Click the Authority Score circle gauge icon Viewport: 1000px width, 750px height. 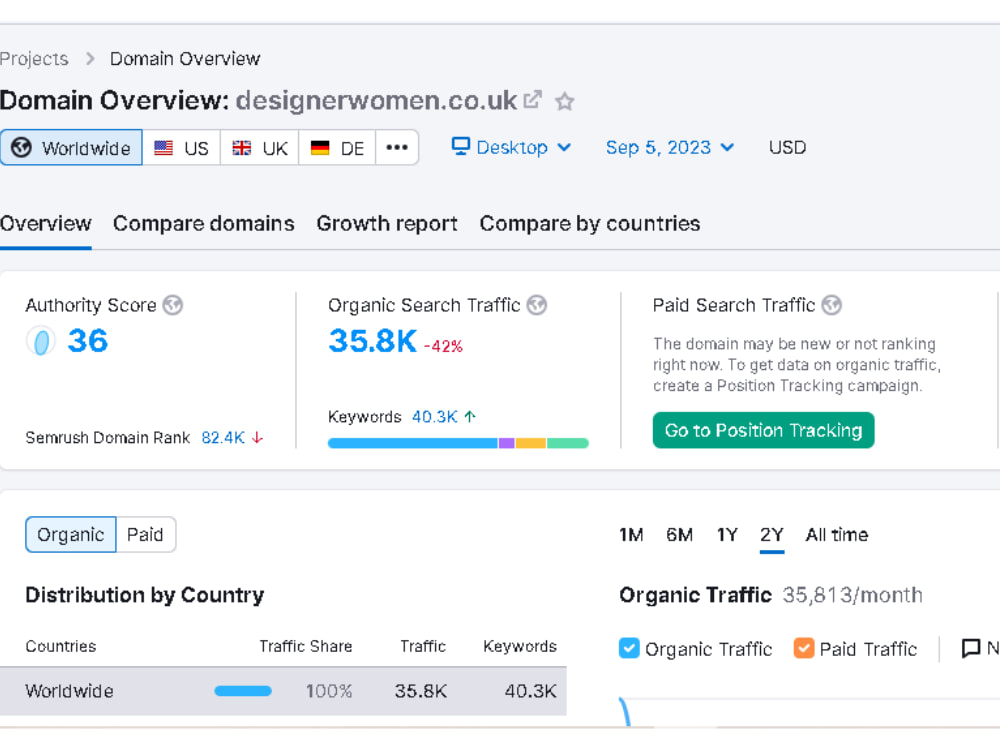tap(41, 341)
